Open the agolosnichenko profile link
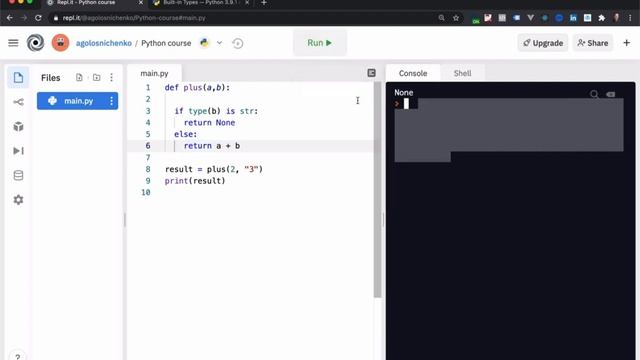This screenshot has width=640, height=360. click(x=104, y=43)
